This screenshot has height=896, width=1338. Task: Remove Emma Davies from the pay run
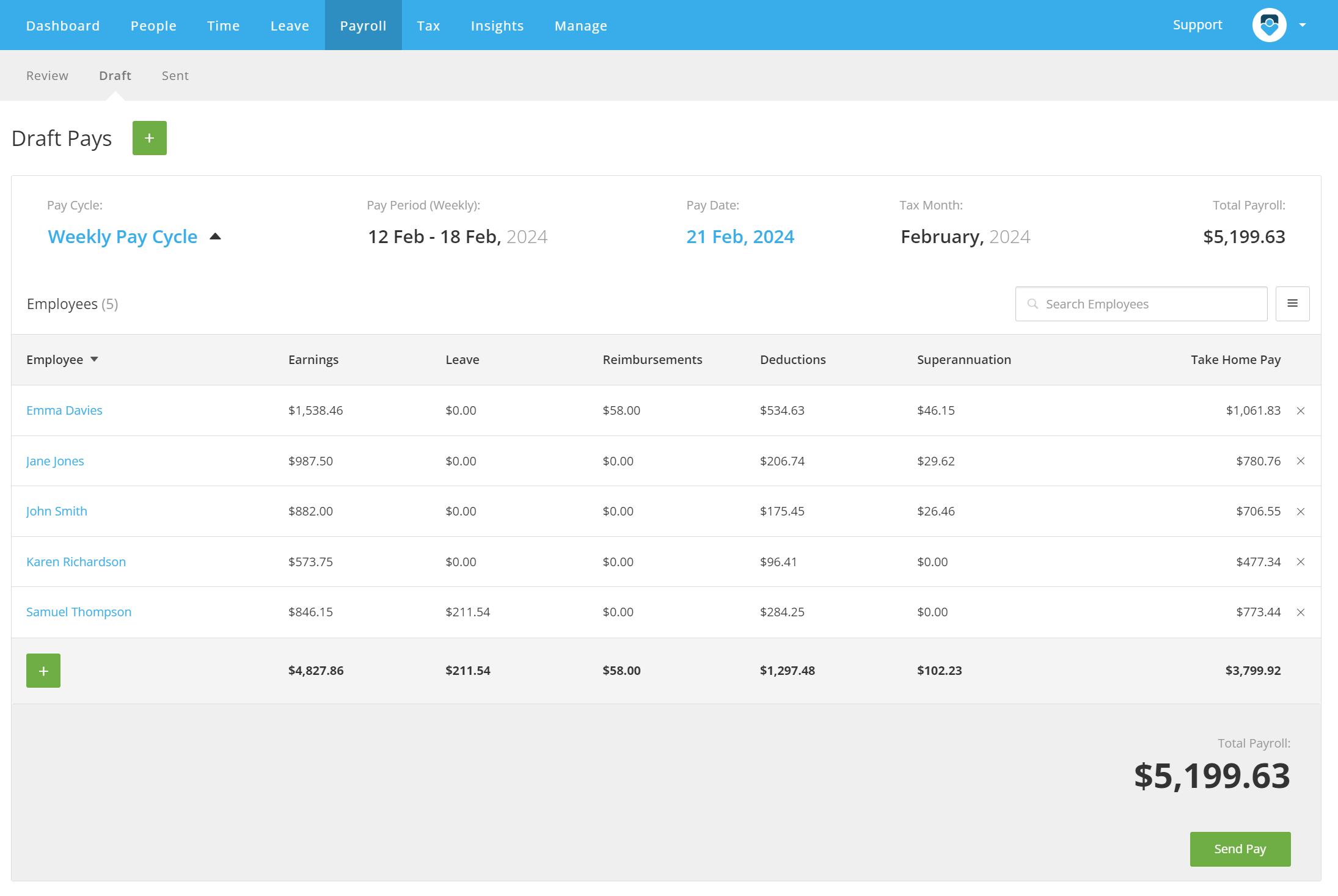coord(1301,410)
